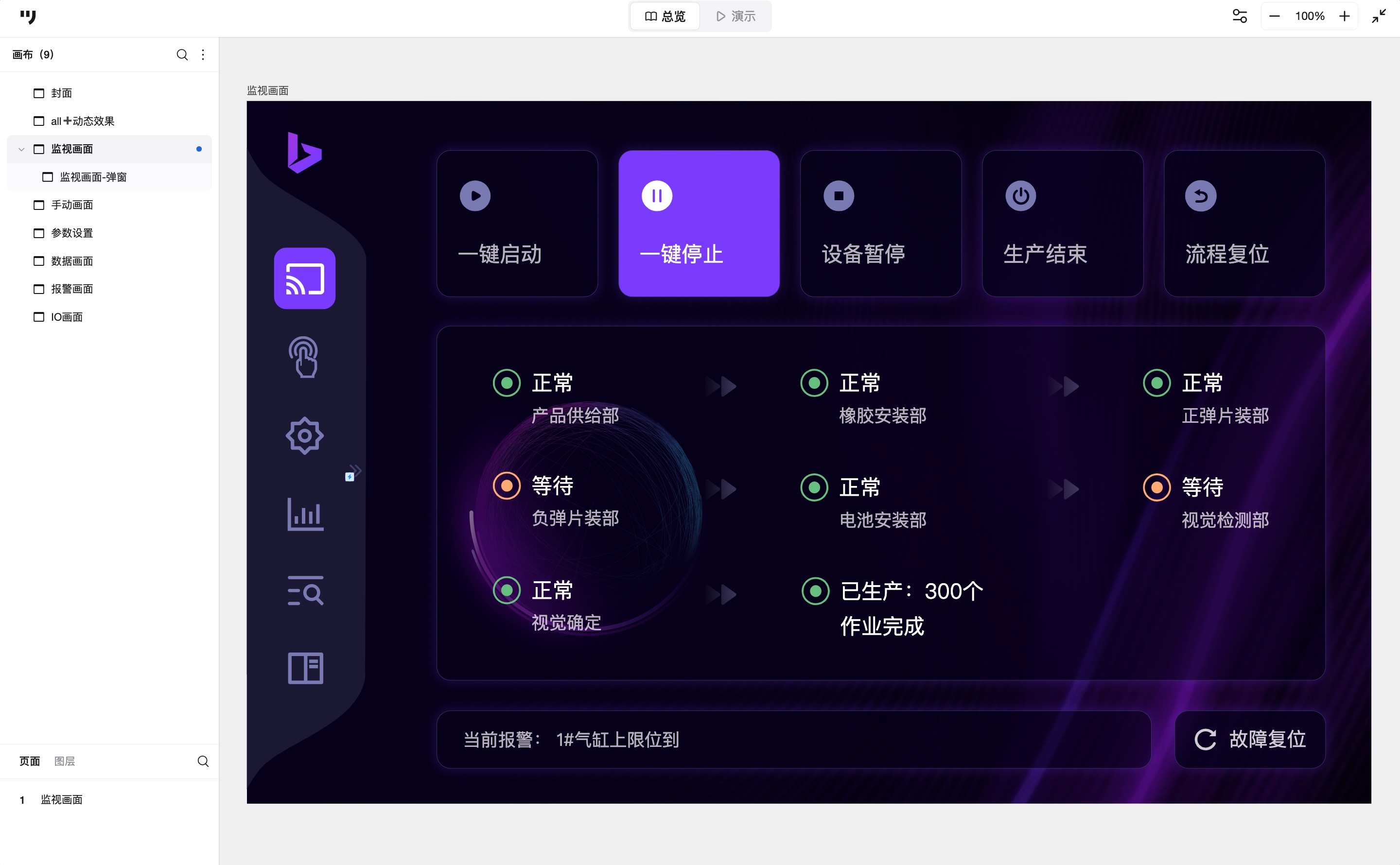Click flow arrow between 产品供给部 and 橡胶安装部
The width and height of the screenshot is (1400, 865).
721,386
